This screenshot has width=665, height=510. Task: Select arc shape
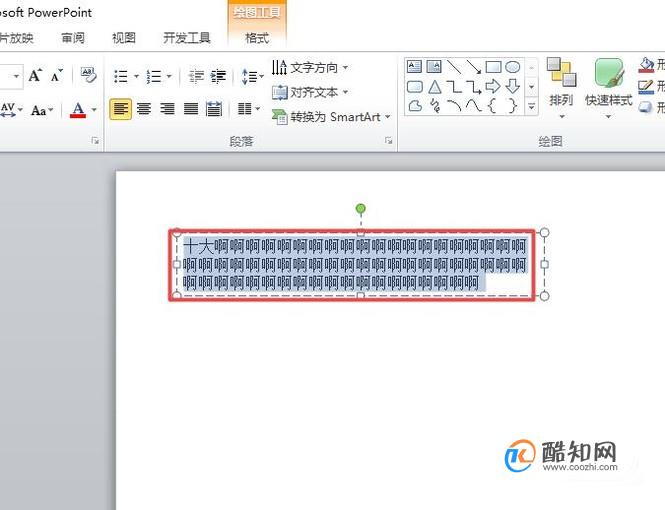[454, 106]
